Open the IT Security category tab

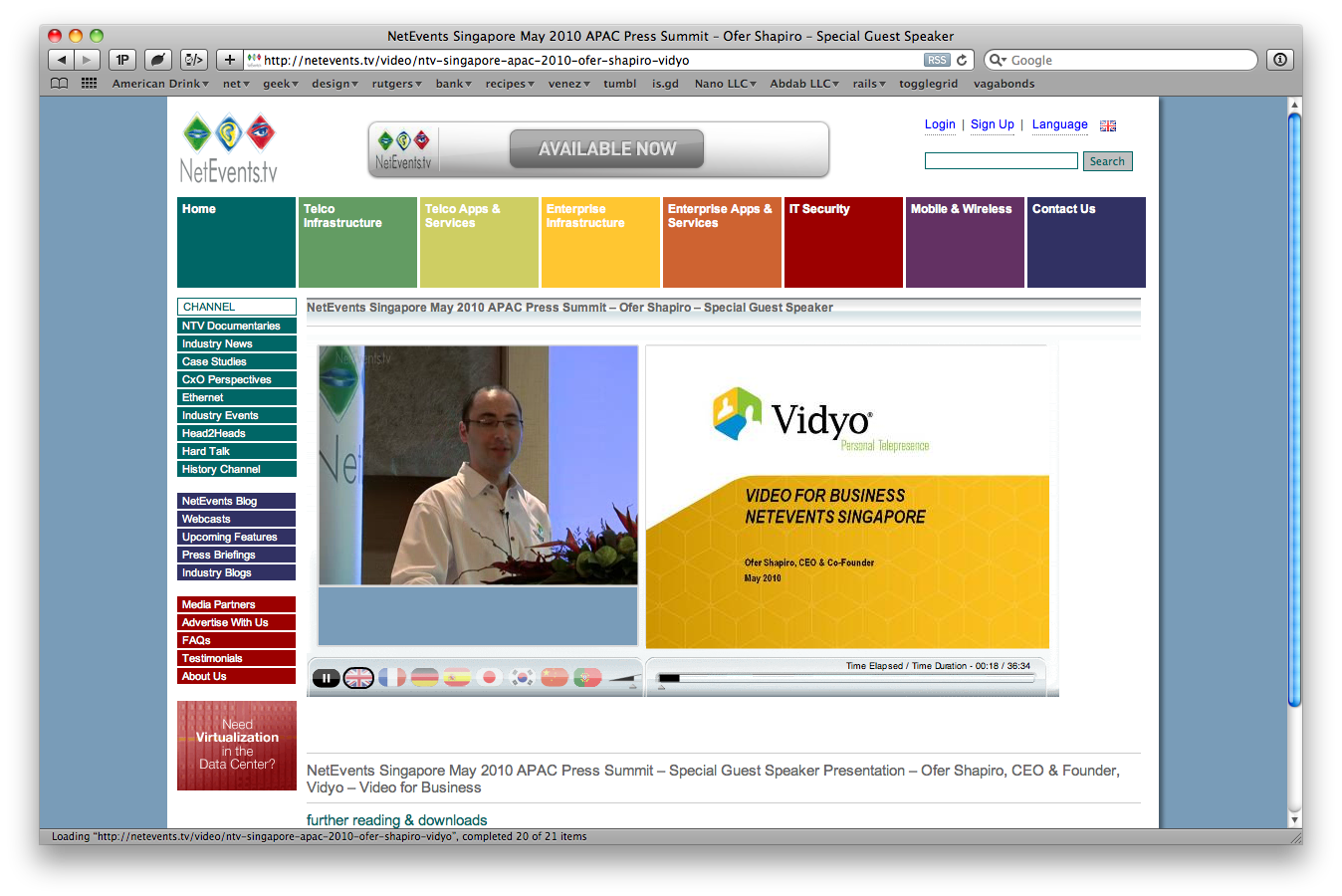[842, 242]
